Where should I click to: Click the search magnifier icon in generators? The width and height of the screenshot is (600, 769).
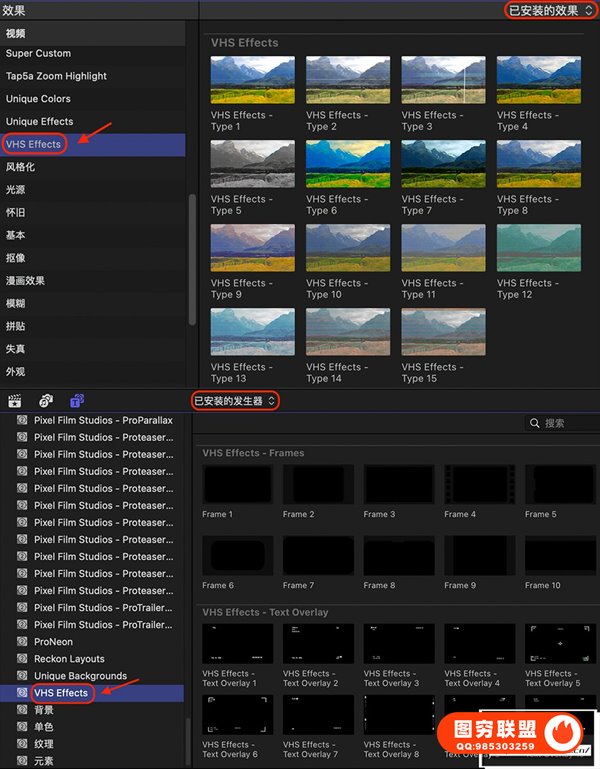click(535, 424)
